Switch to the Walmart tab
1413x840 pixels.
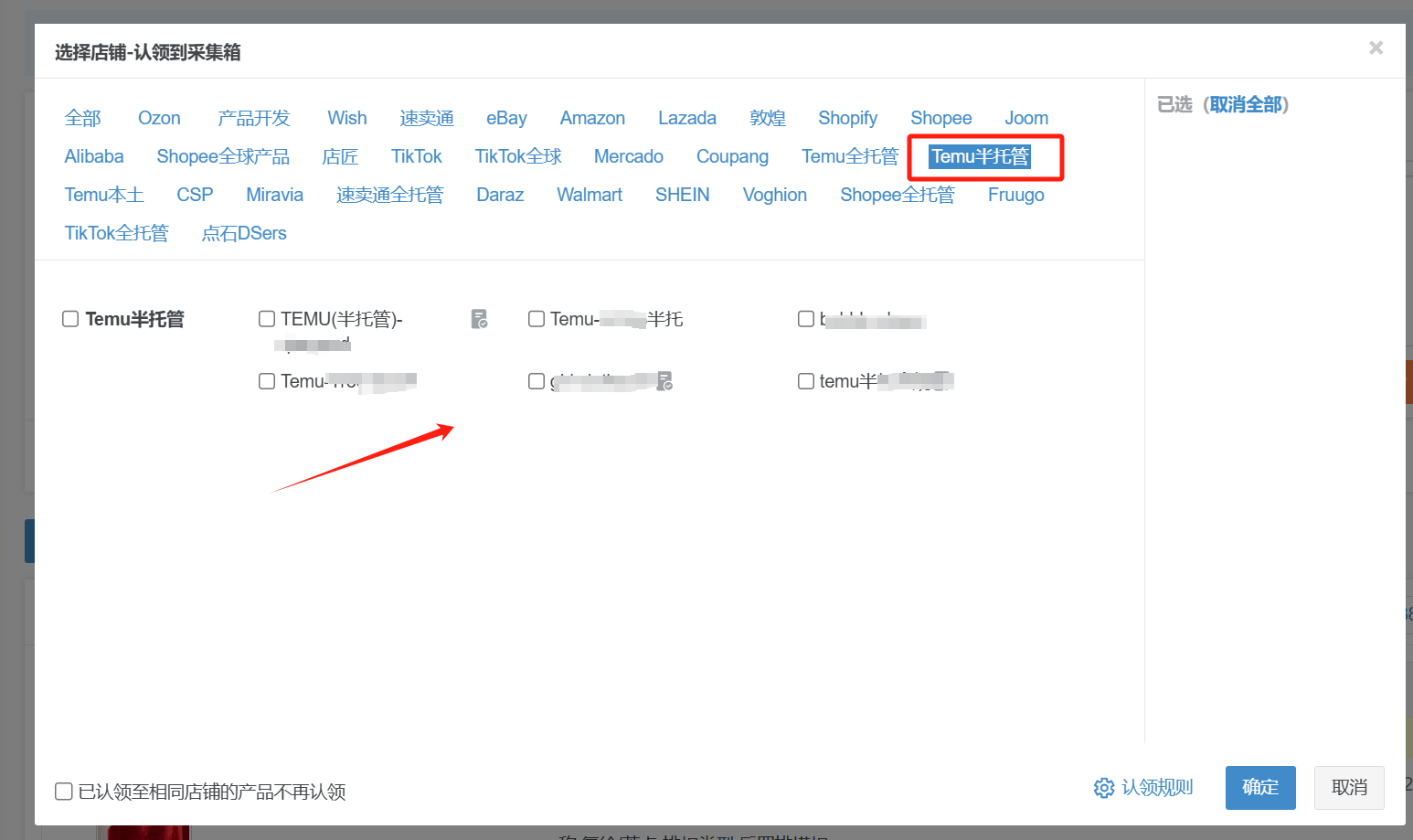[590, 195]
